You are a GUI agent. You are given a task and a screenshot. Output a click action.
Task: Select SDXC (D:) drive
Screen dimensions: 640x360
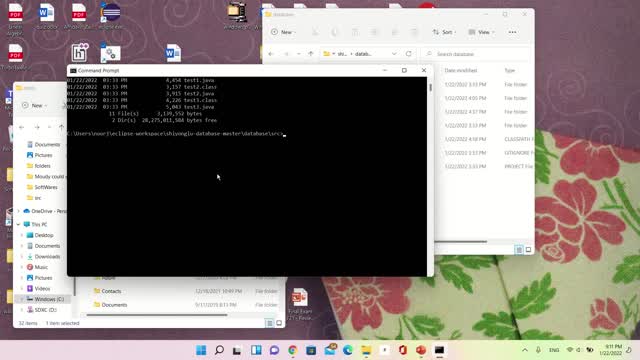click(42, 310)
